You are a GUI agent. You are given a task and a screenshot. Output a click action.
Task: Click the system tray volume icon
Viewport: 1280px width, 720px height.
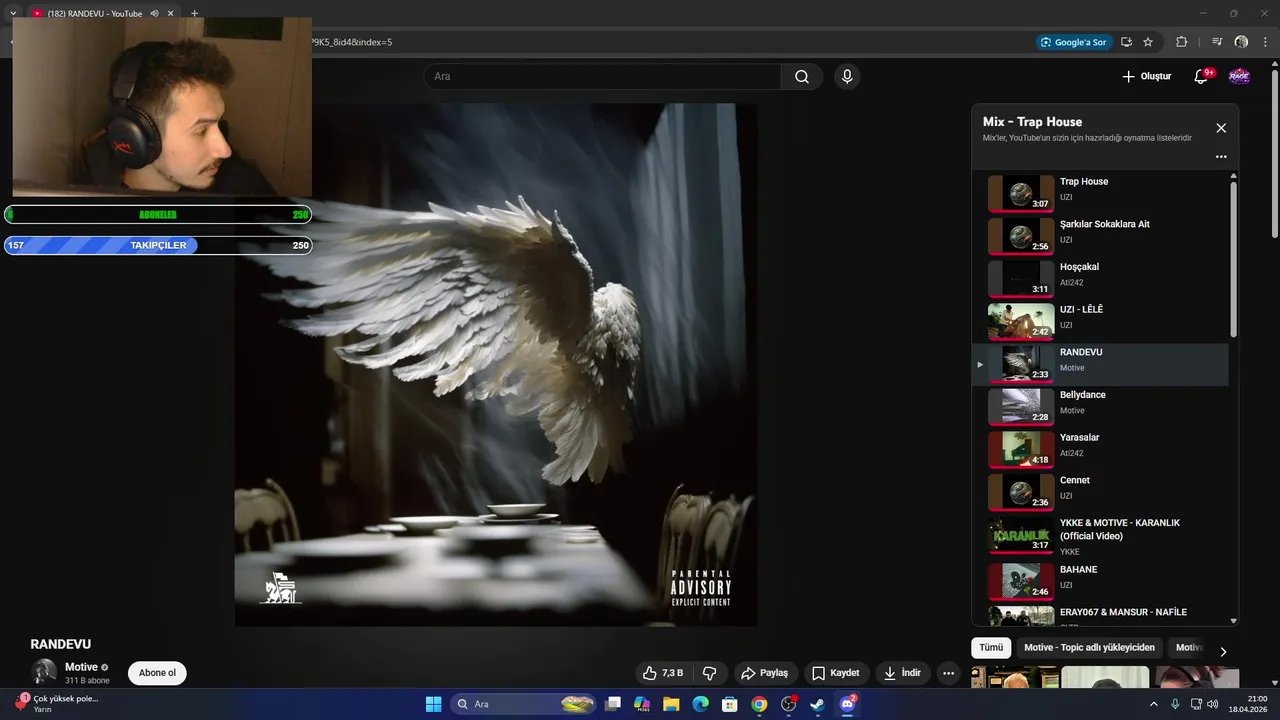click(x=1213, y=704)
